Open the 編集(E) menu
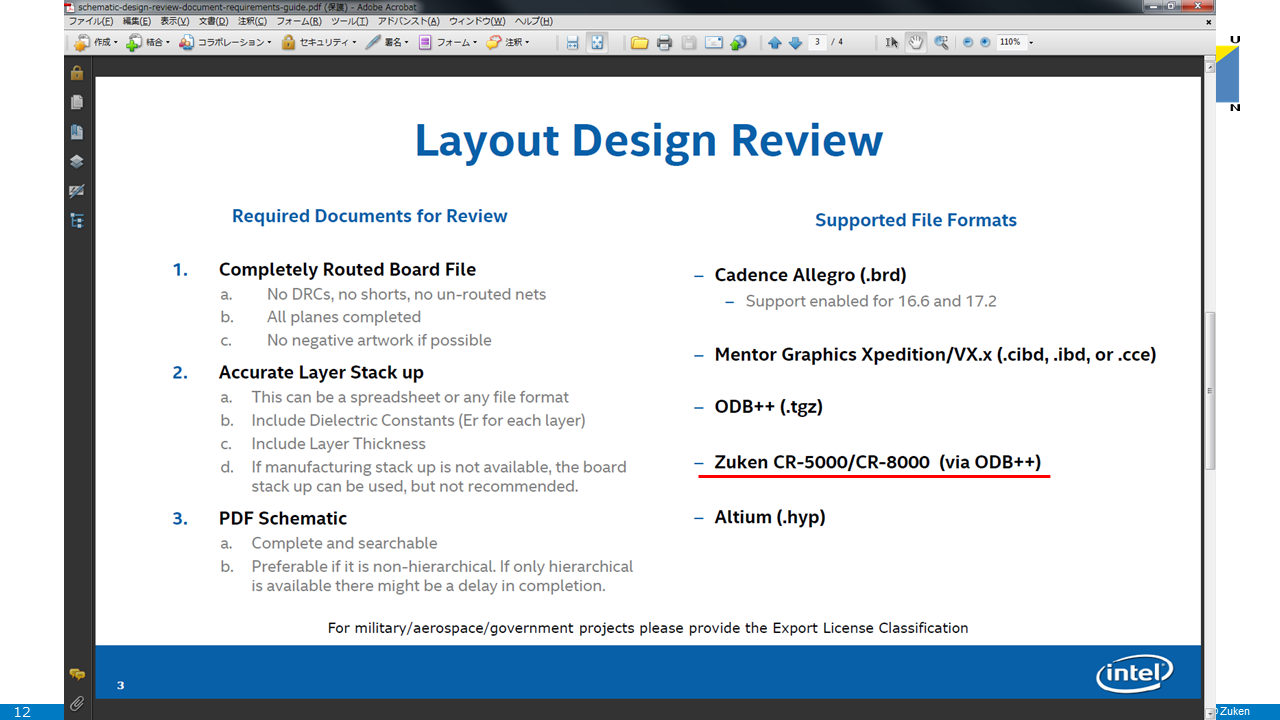1280x720 pixels. pos(137,21)
